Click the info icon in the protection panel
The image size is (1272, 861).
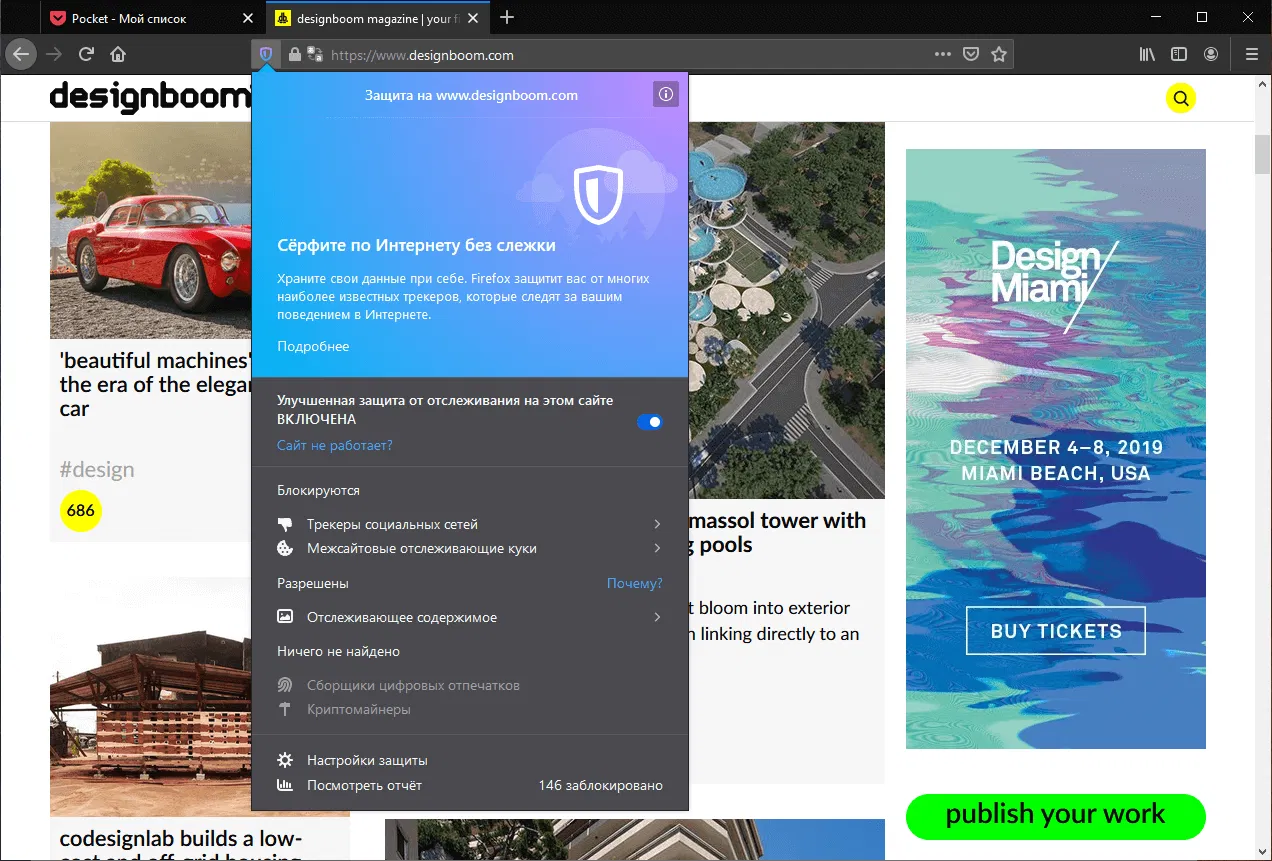(x=666, y=94)
